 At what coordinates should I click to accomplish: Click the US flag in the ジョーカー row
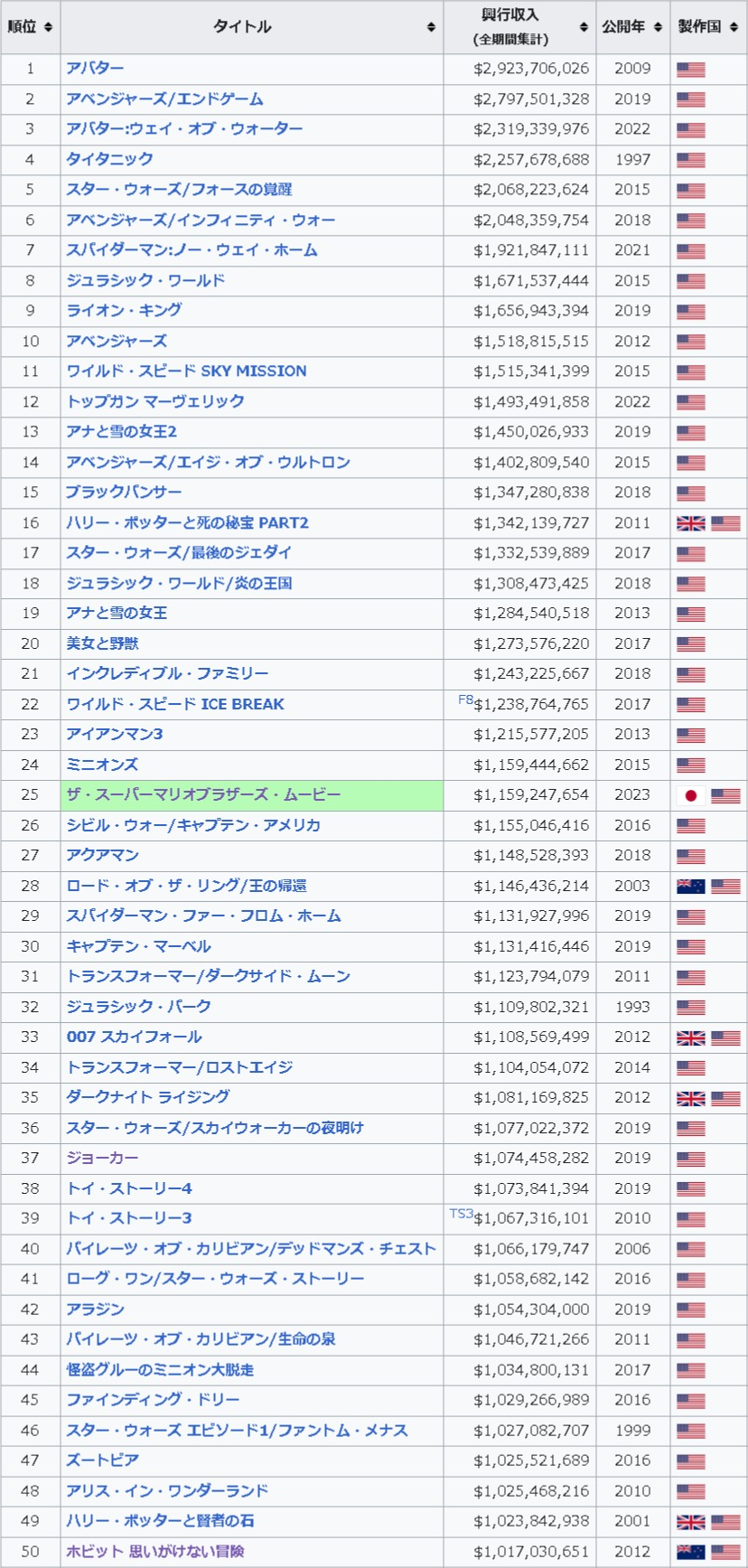(x=691, y=1159)
